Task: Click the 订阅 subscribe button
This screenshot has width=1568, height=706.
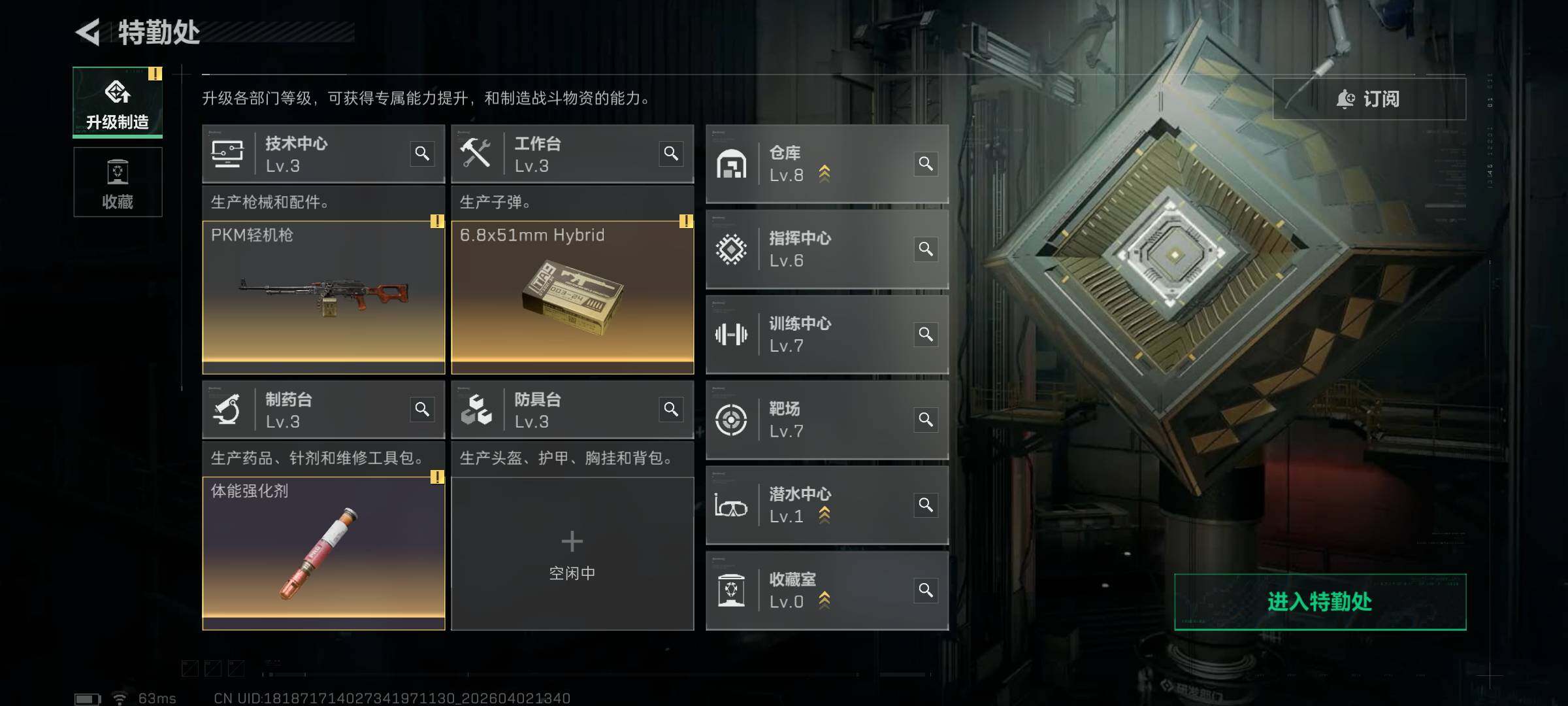Action: [x=1369, y=99]
